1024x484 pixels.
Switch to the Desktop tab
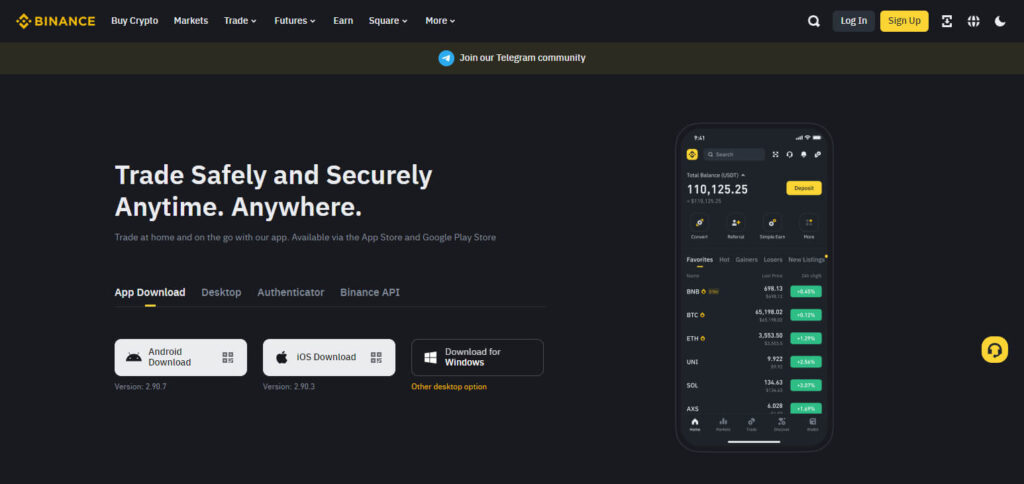pos(221,293)
